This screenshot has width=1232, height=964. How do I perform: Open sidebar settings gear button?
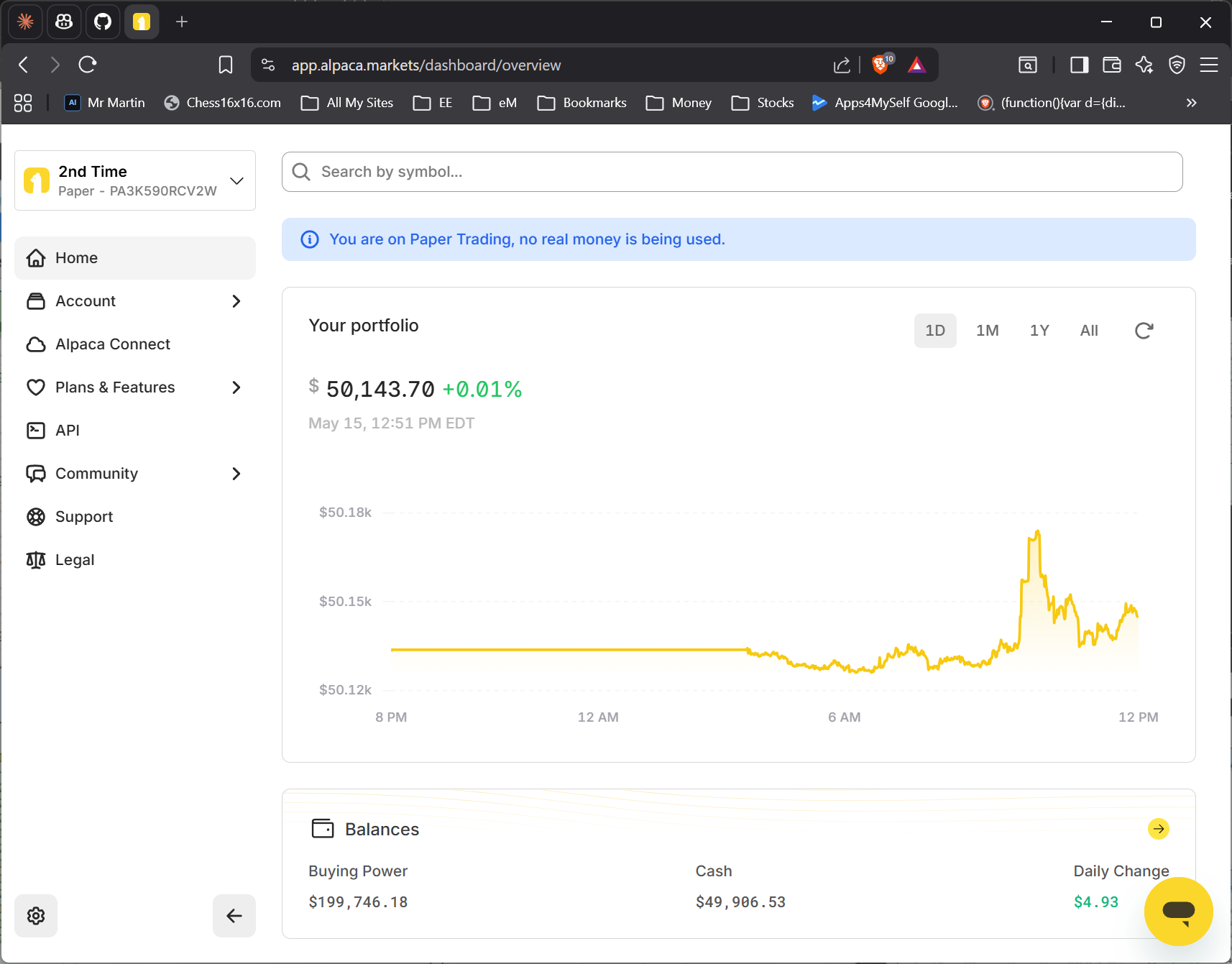pyautogui.click(x=36, y=916)
